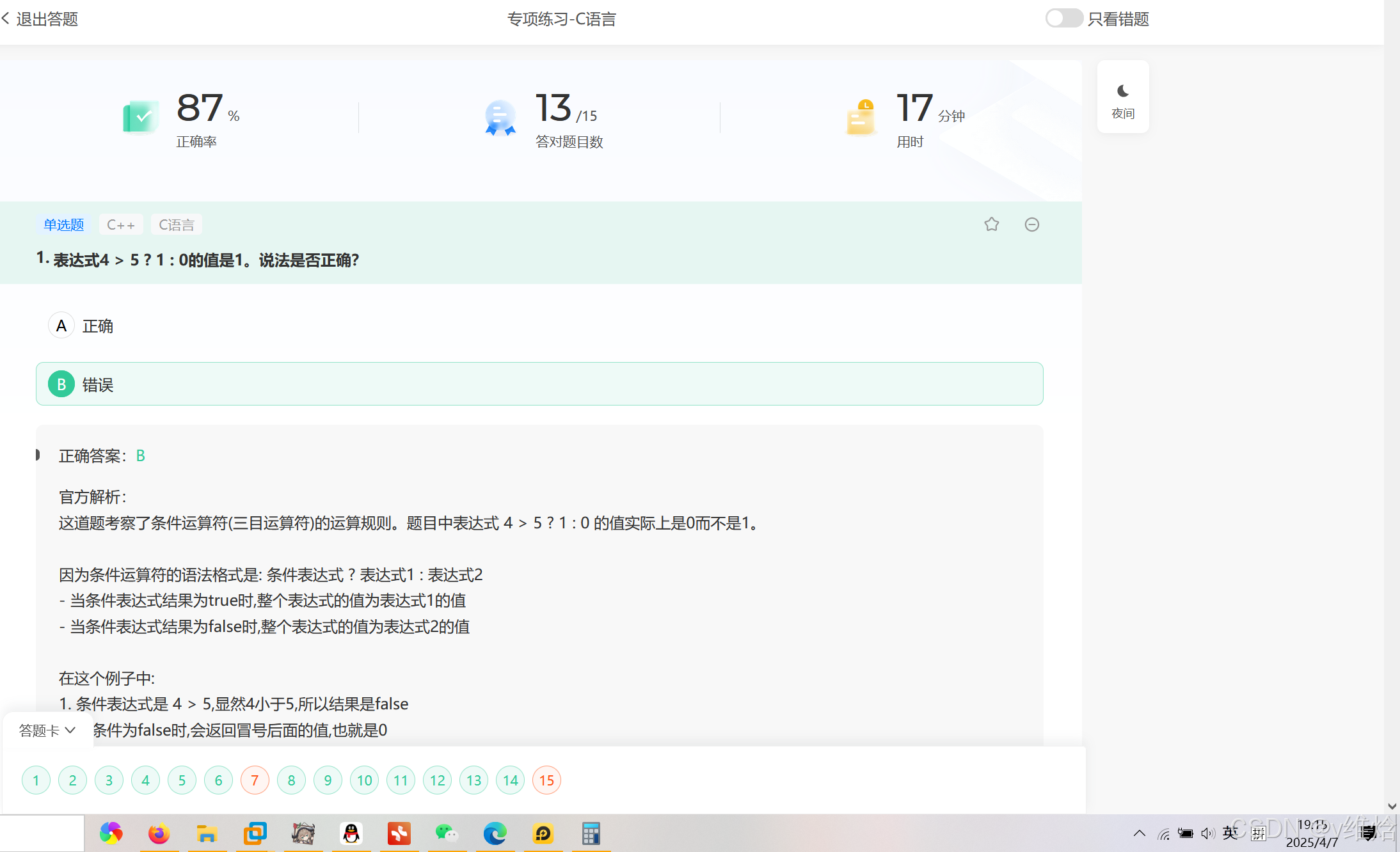Open Firefox from the taskbar
The height and width of the screenshot is (852, 1400).
click(x=159, y=833)
